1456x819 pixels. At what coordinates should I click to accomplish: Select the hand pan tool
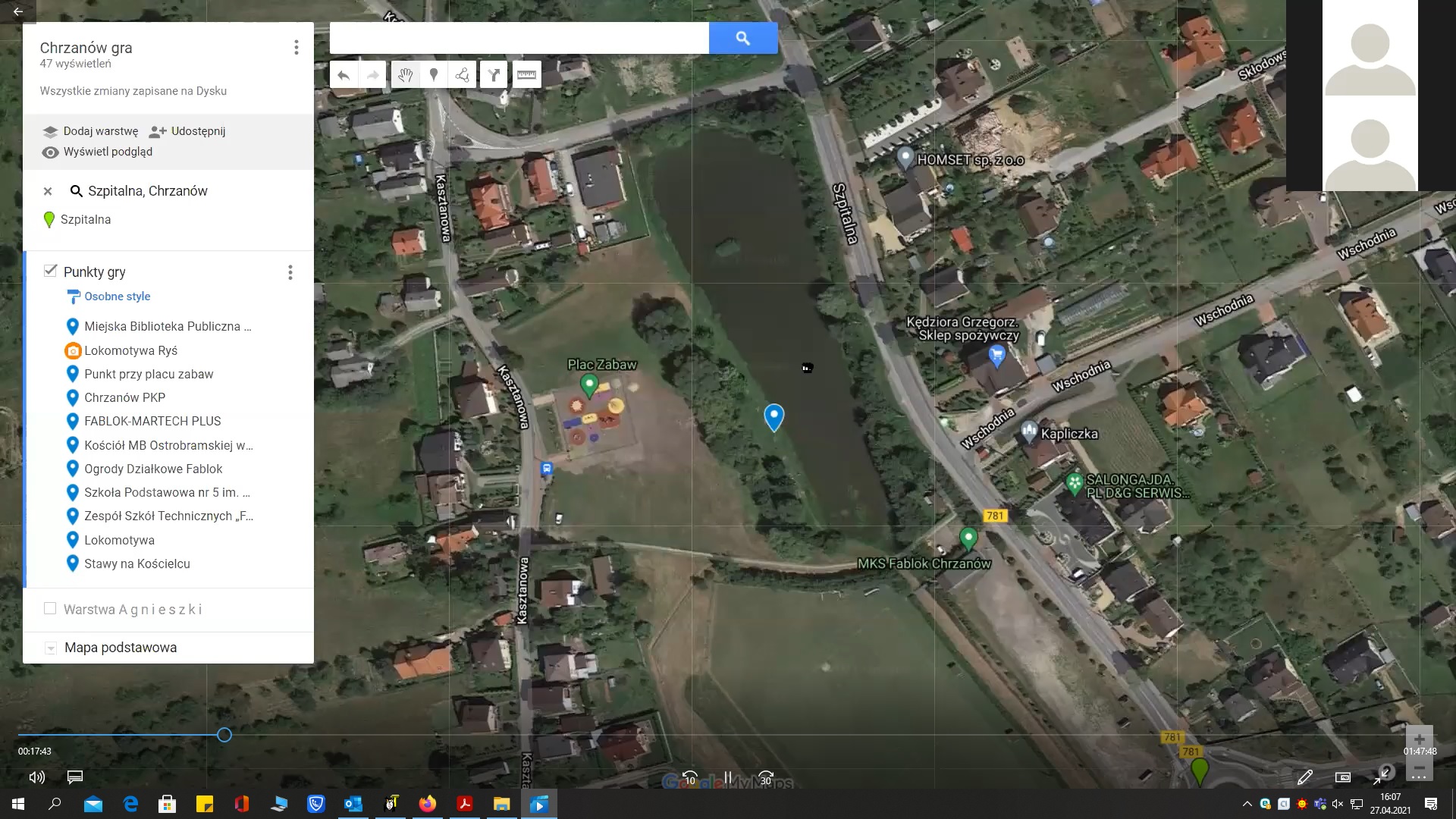pyautogui.click(x=405, y=74)
